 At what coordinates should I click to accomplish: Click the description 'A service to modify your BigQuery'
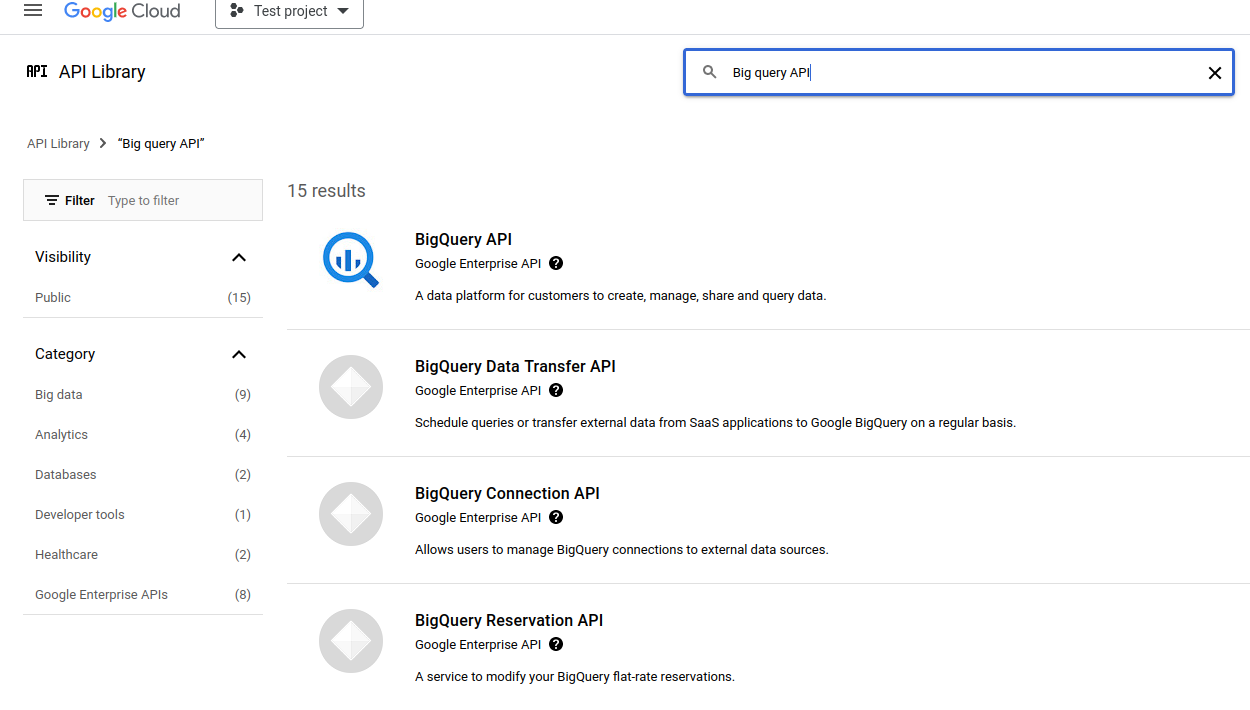[x=575, y=677]
